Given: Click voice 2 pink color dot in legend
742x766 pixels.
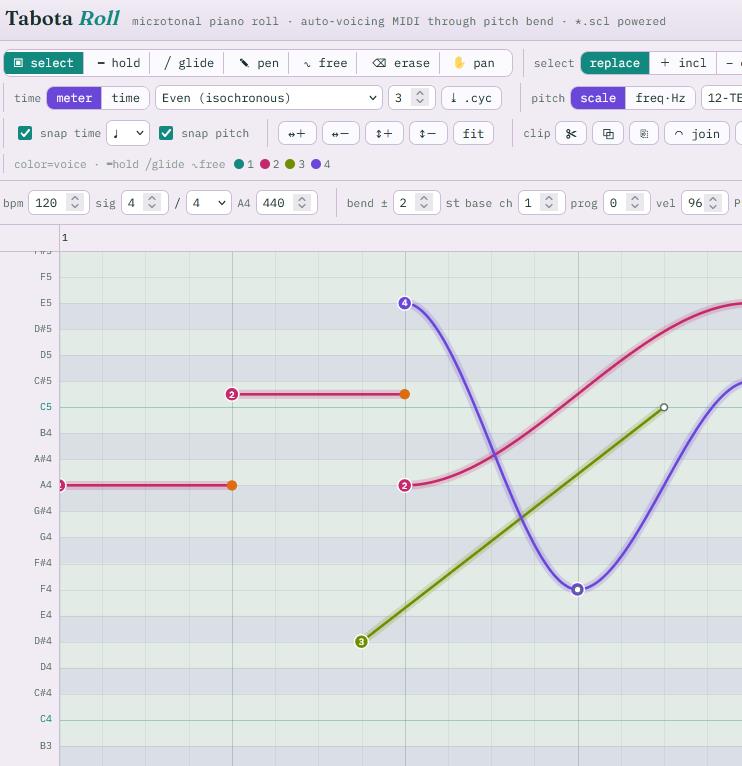Looking at the screenshot, I should pyautogui.click(x=265, y=164).
